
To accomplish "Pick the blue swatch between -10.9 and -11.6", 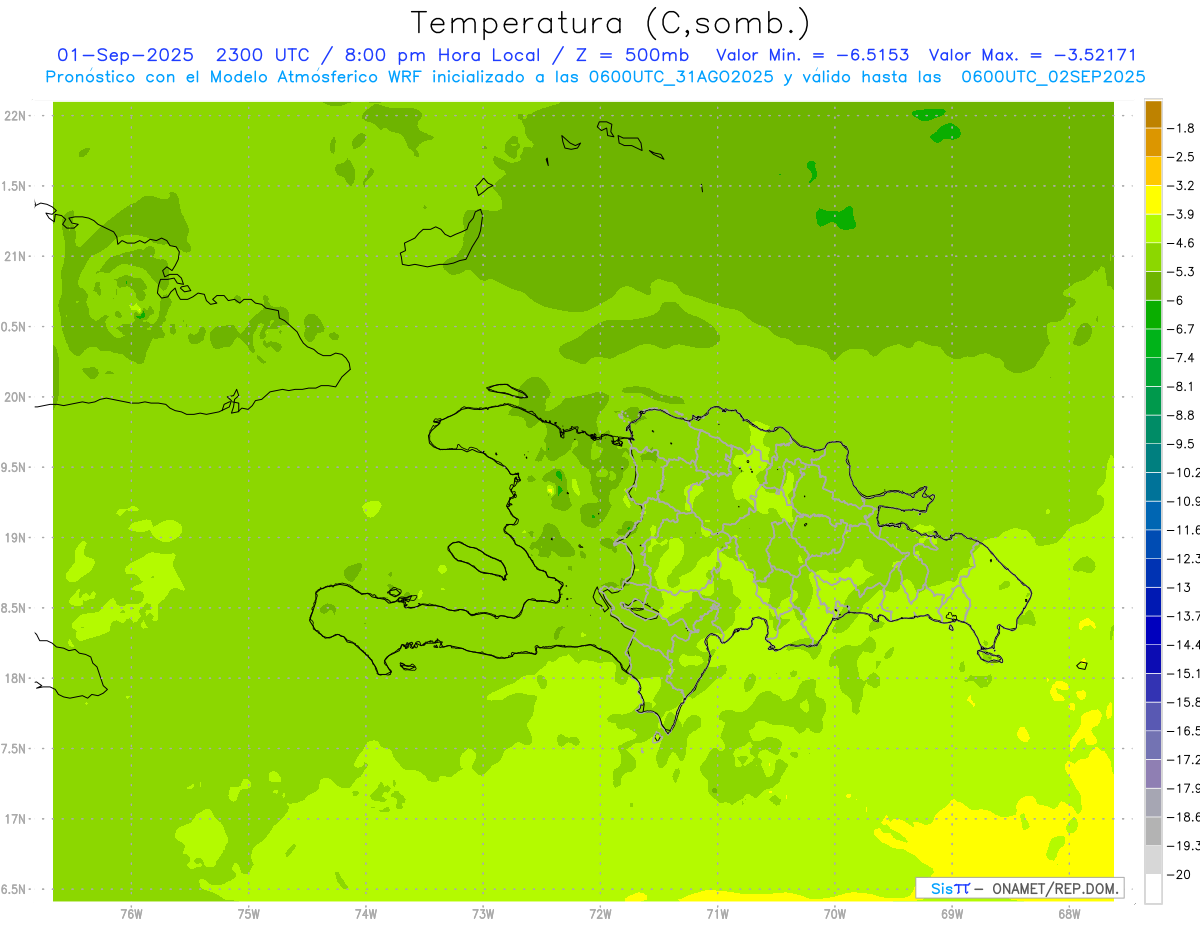I will 1153,515.
